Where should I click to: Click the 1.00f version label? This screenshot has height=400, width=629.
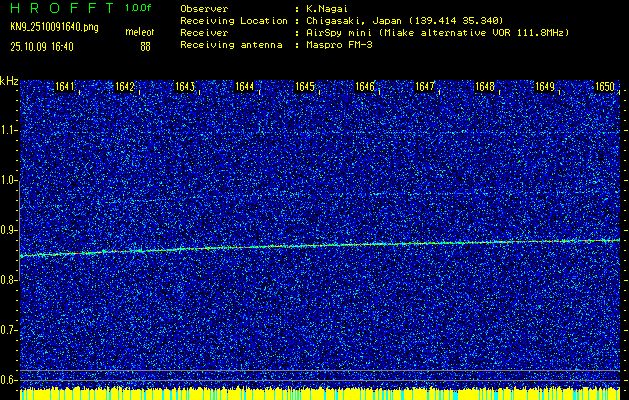[x=138, y=8]
